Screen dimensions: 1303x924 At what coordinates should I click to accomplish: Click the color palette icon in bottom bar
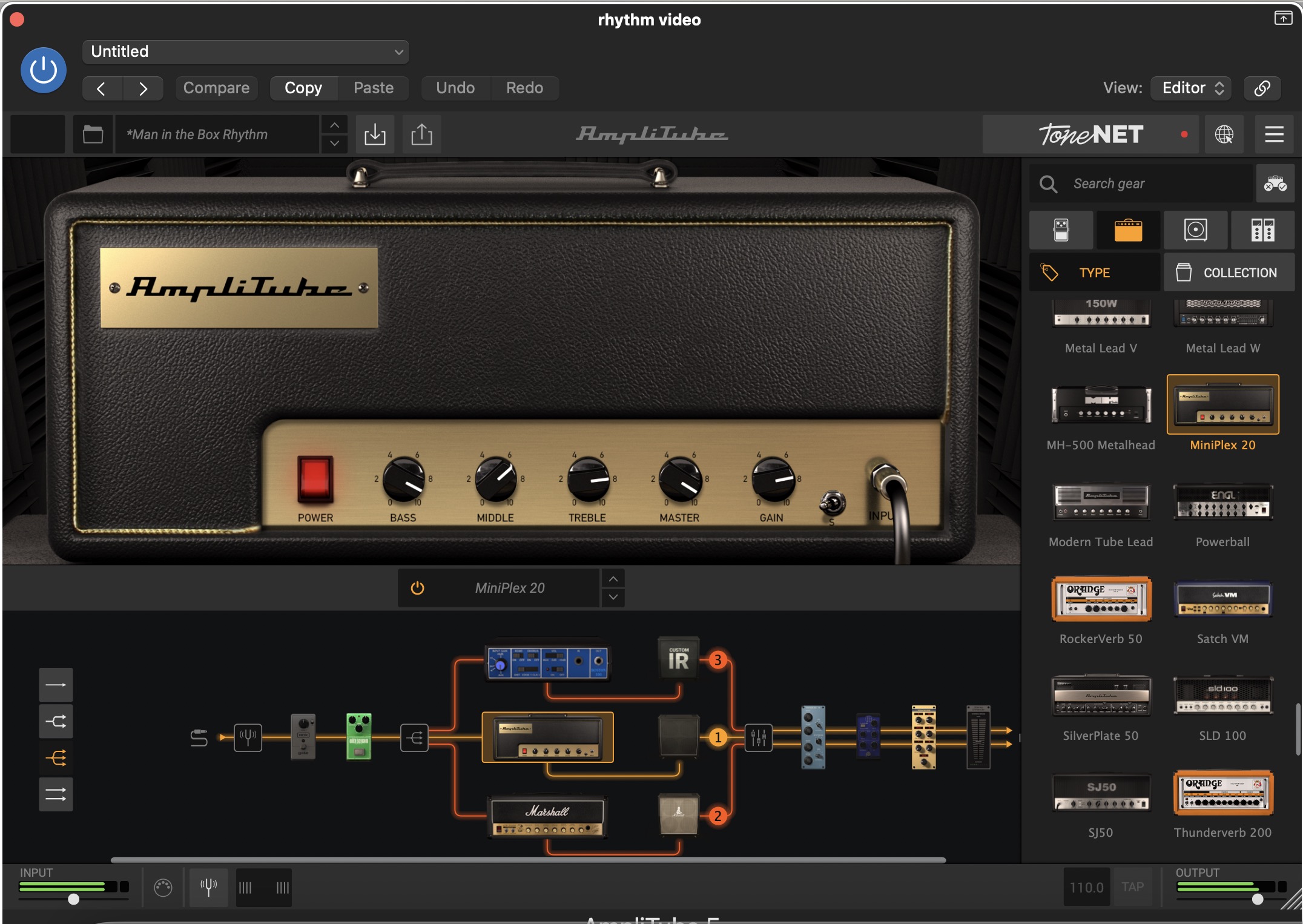pyautogui.click(x=163, y=888)
